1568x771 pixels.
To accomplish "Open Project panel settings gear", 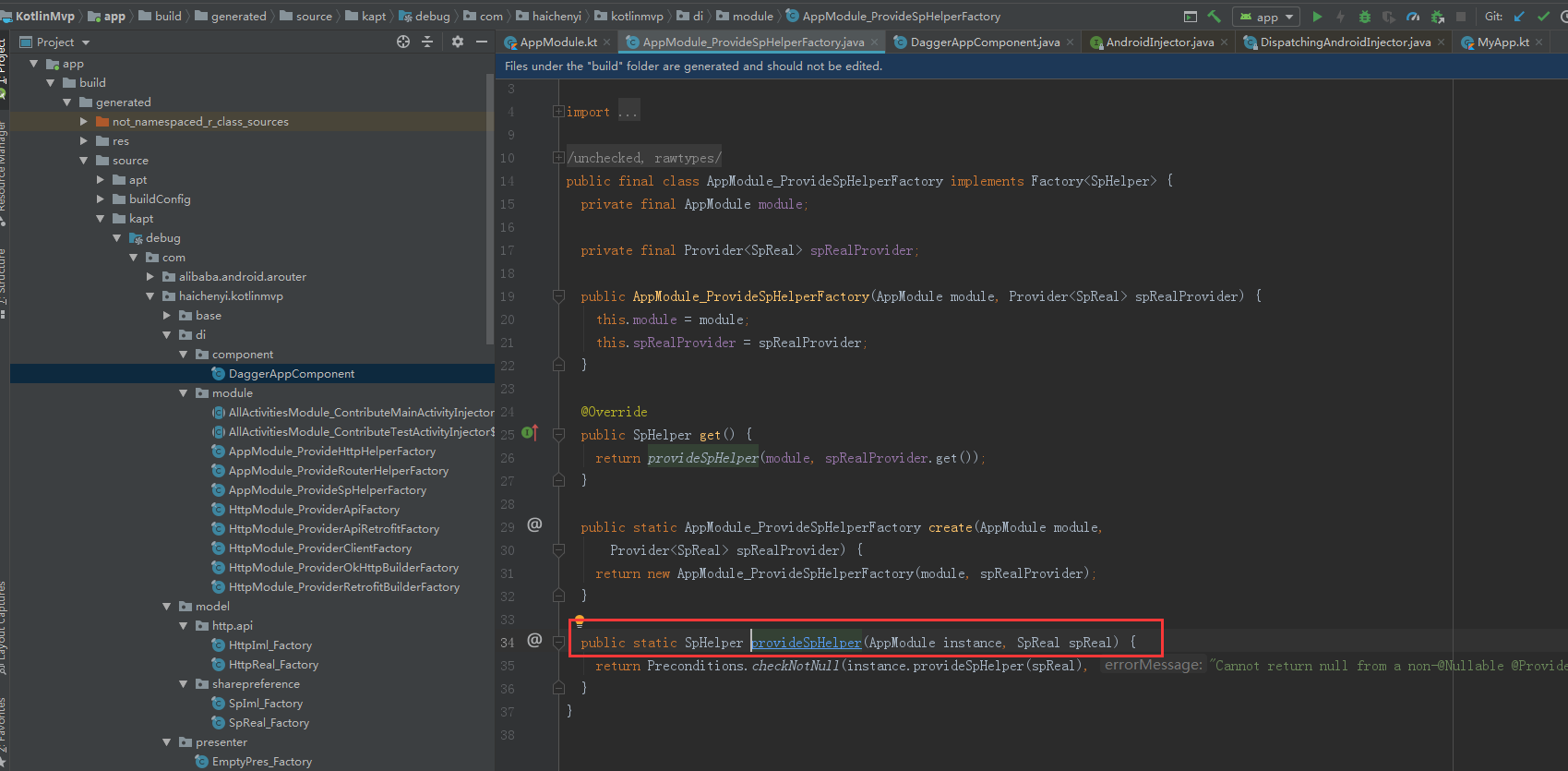I will (x=458, y=42).
